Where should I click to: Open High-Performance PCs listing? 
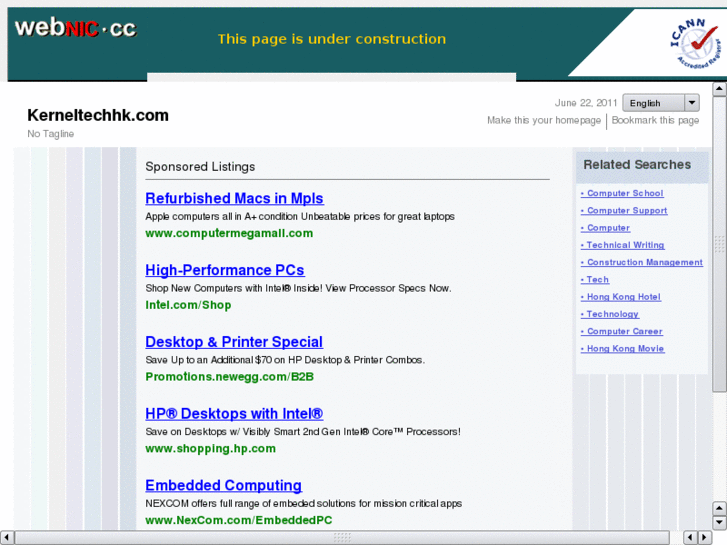click(225, 270)
